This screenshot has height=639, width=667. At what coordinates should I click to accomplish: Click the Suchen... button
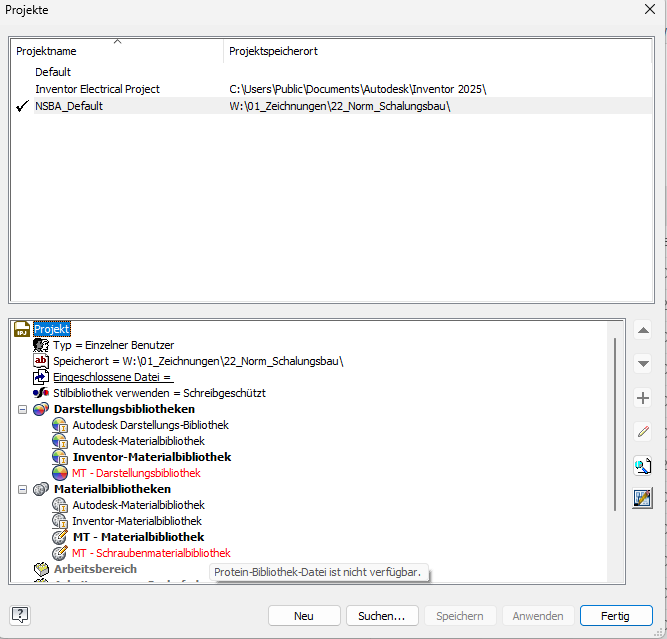coord(382,616)
